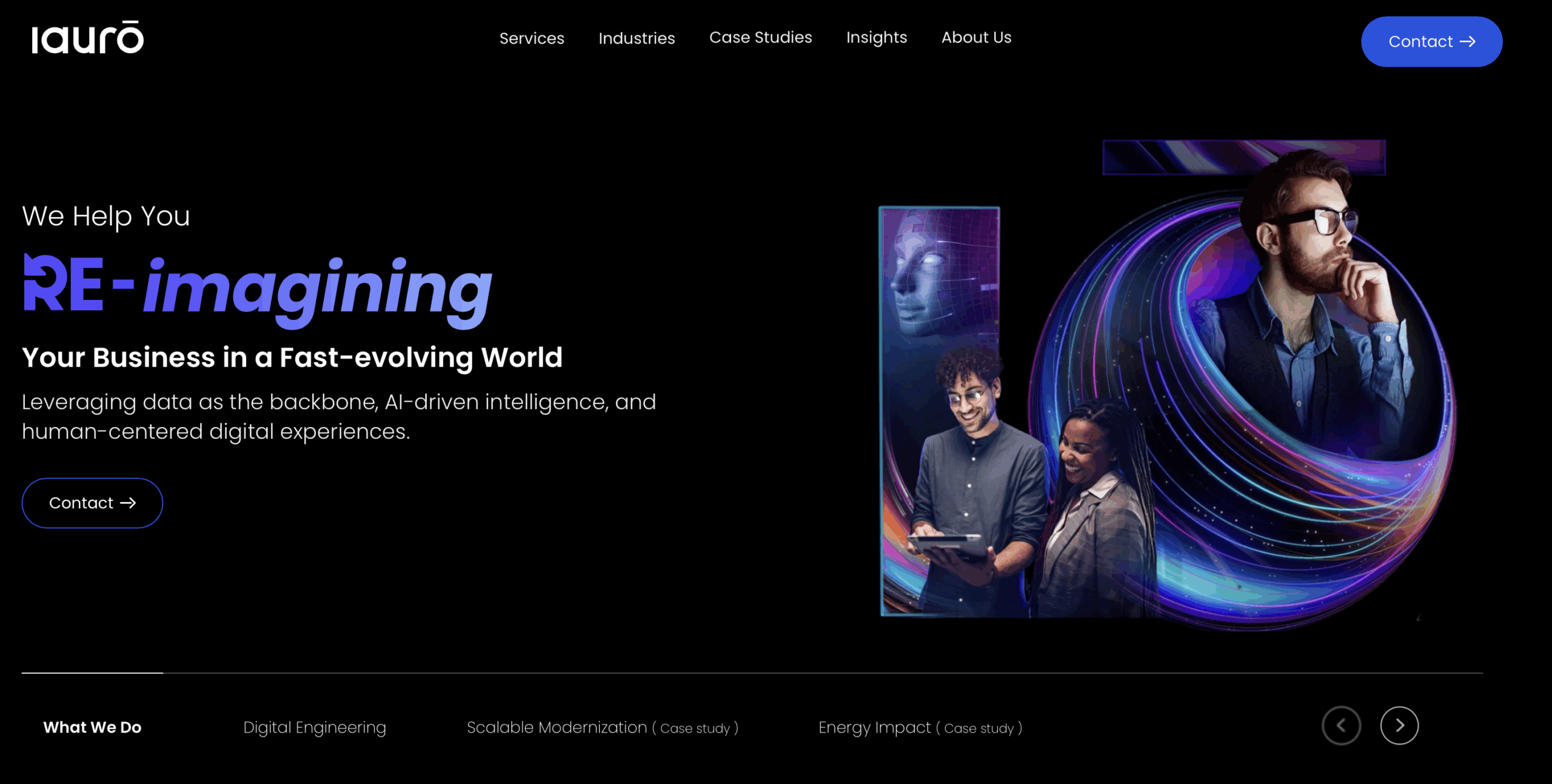Click the 'Leveraging data as the backbone' paragraph

[x=339, y=417]
